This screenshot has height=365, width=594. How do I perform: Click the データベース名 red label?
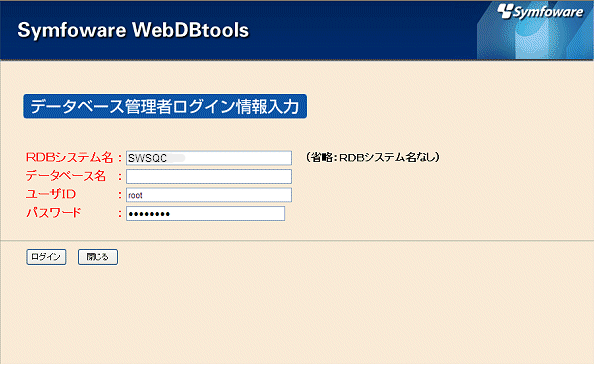coord(66,176)
